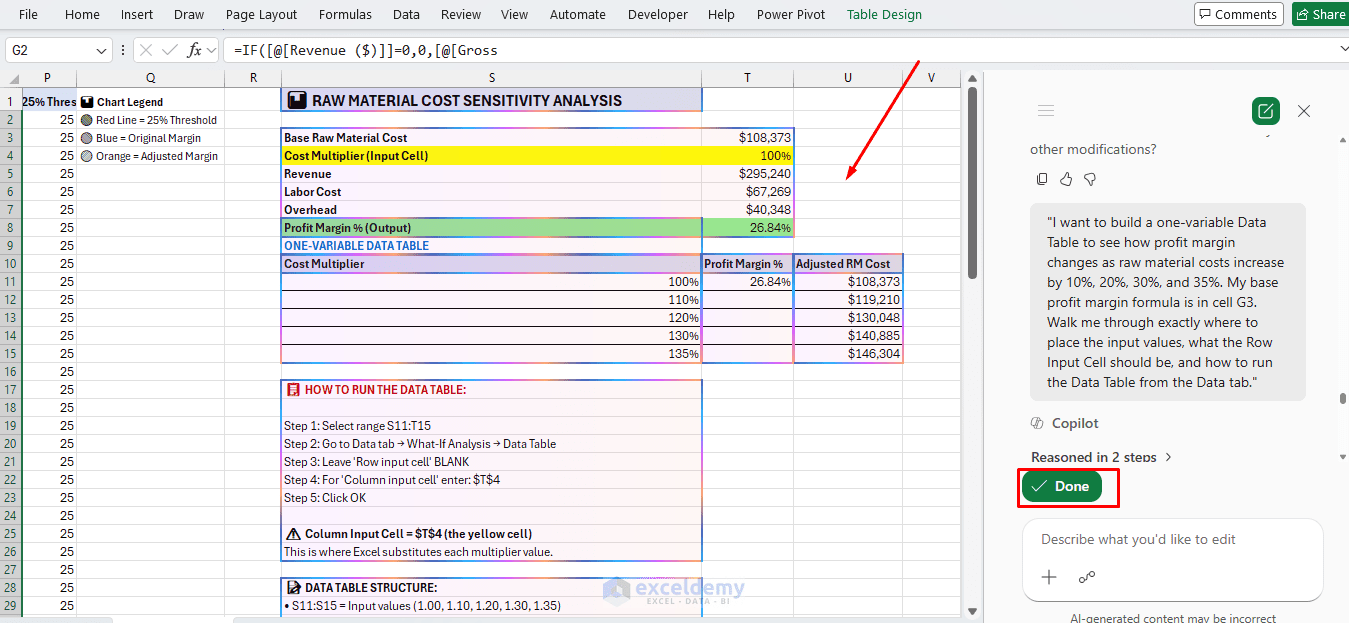
Task: Select the 110% Cost Multiplier cell
Action: pos(492,300)
